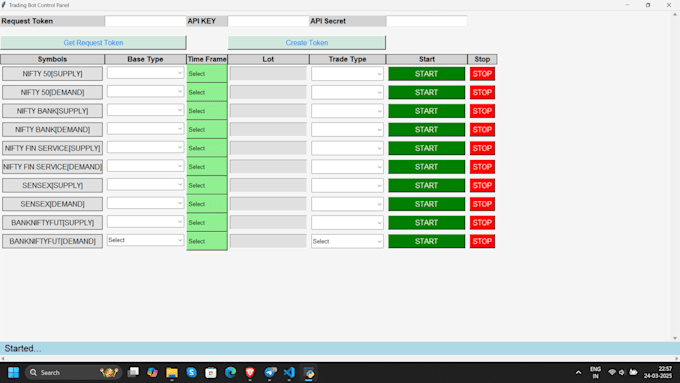Start the NIFTY 50[SUPPLY] bot
This screenshot has height=383, width=680.
pyautogui.click(x=426, y=74)
